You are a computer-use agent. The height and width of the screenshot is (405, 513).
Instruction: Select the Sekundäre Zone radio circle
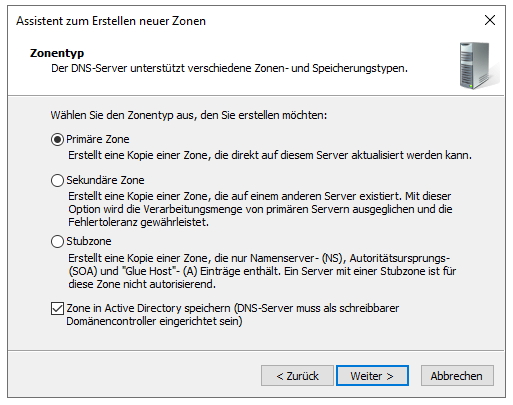57,180
